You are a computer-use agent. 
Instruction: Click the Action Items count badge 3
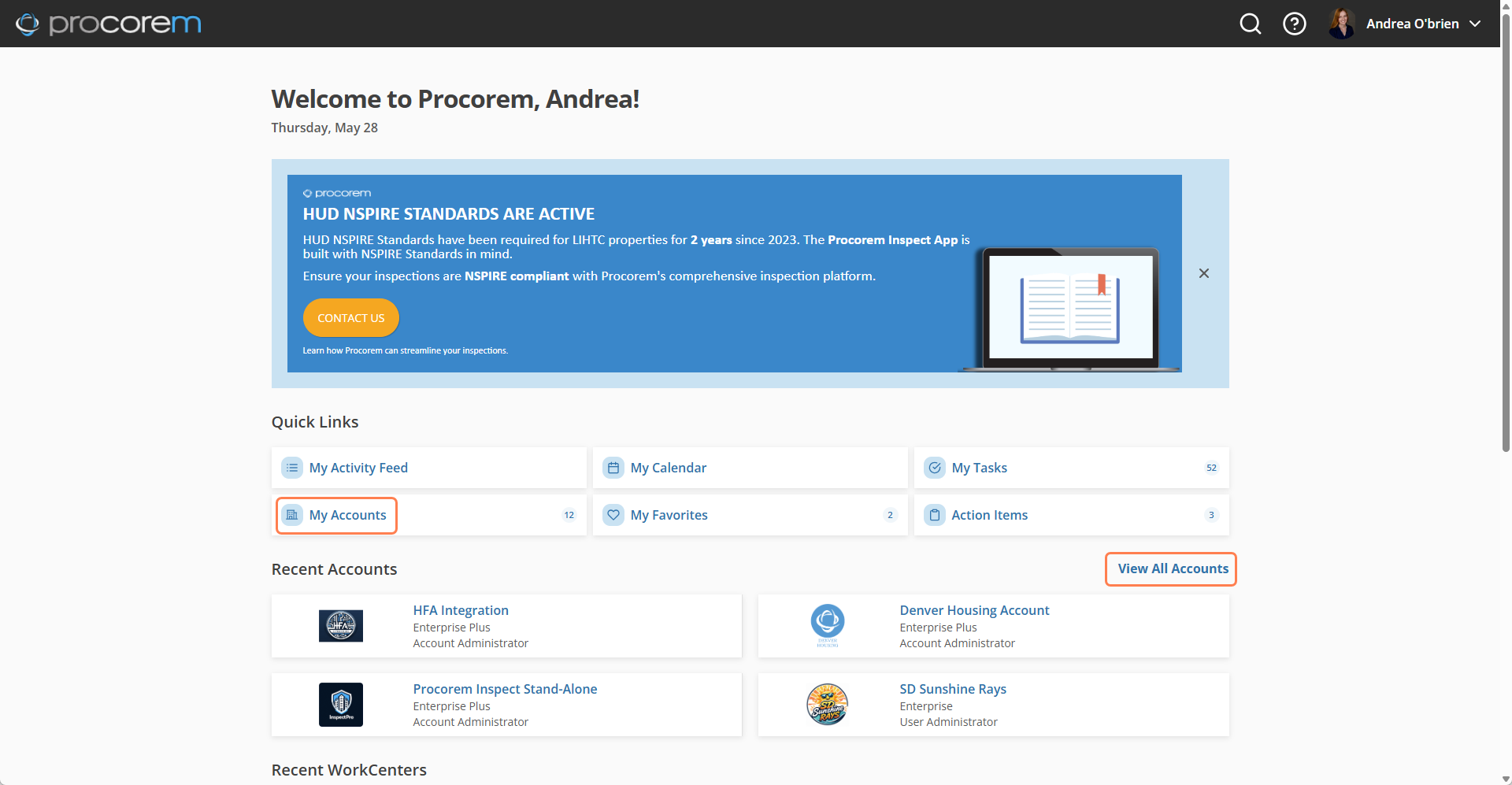(1211, 515)
